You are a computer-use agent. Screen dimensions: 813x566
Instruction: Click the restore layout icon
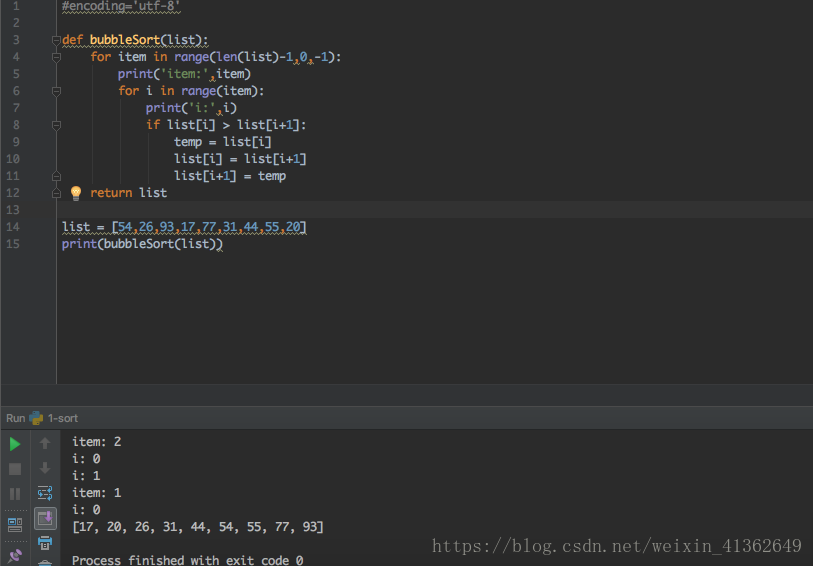point(15,525)
